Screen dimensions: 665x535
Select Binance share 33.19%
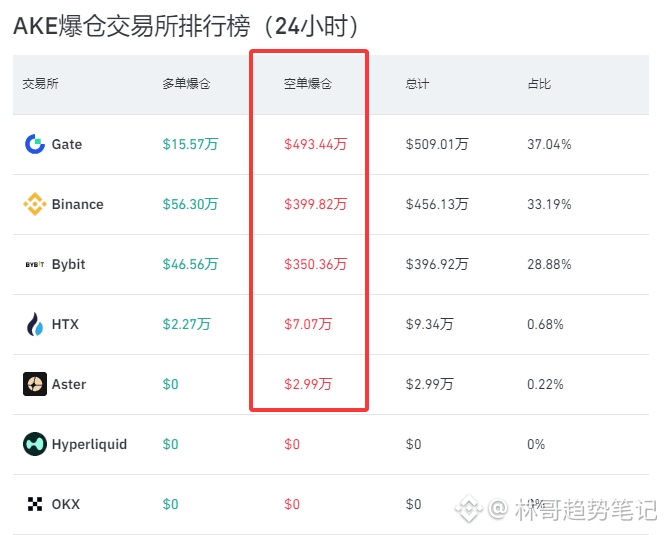pyautogui.click(x=549, y=204)
